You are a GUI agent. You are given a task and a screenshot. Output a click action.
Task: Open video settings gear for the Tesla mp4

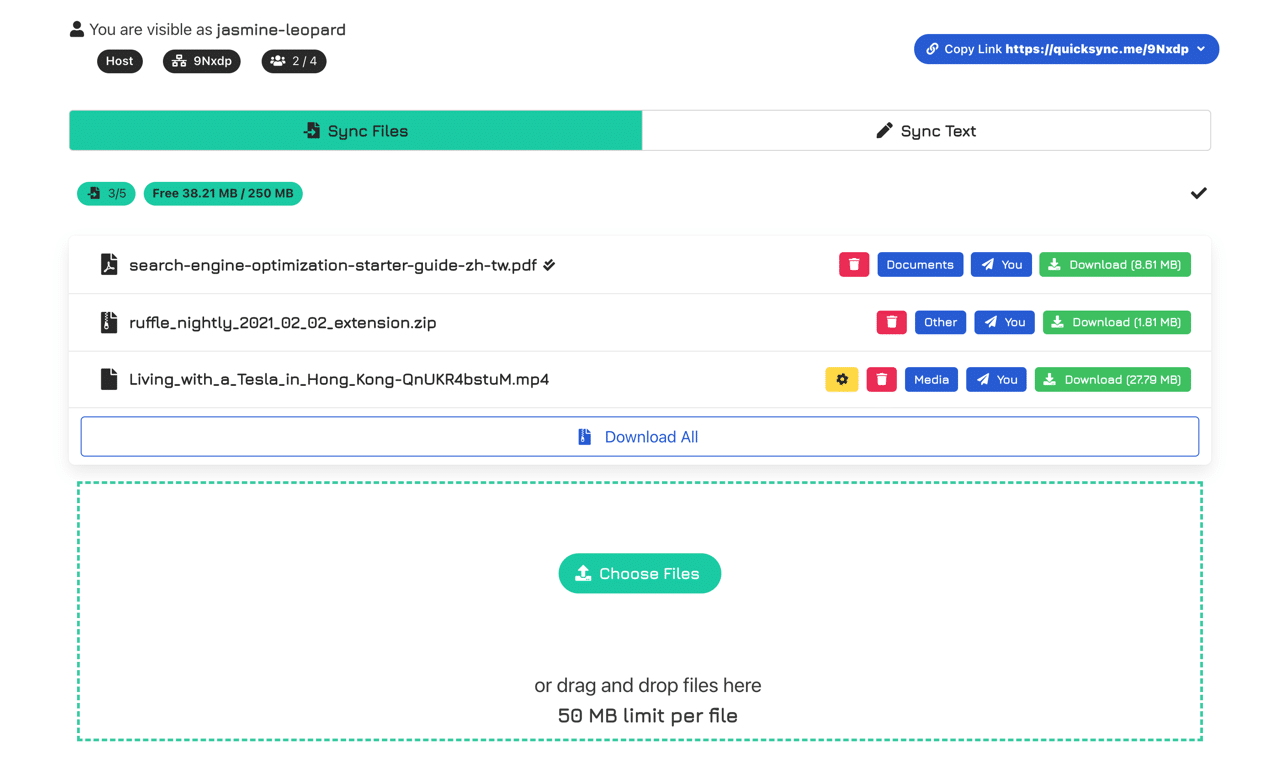pos(841,379)
